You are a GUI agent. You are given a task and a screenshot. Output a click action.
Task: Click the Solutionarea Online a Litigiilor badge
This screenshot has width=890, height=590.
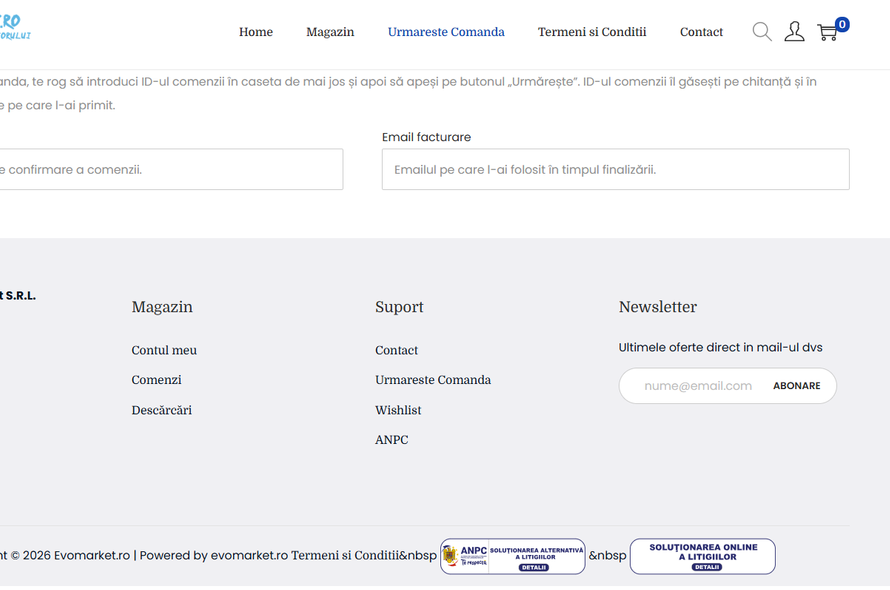tap(702, 556)
